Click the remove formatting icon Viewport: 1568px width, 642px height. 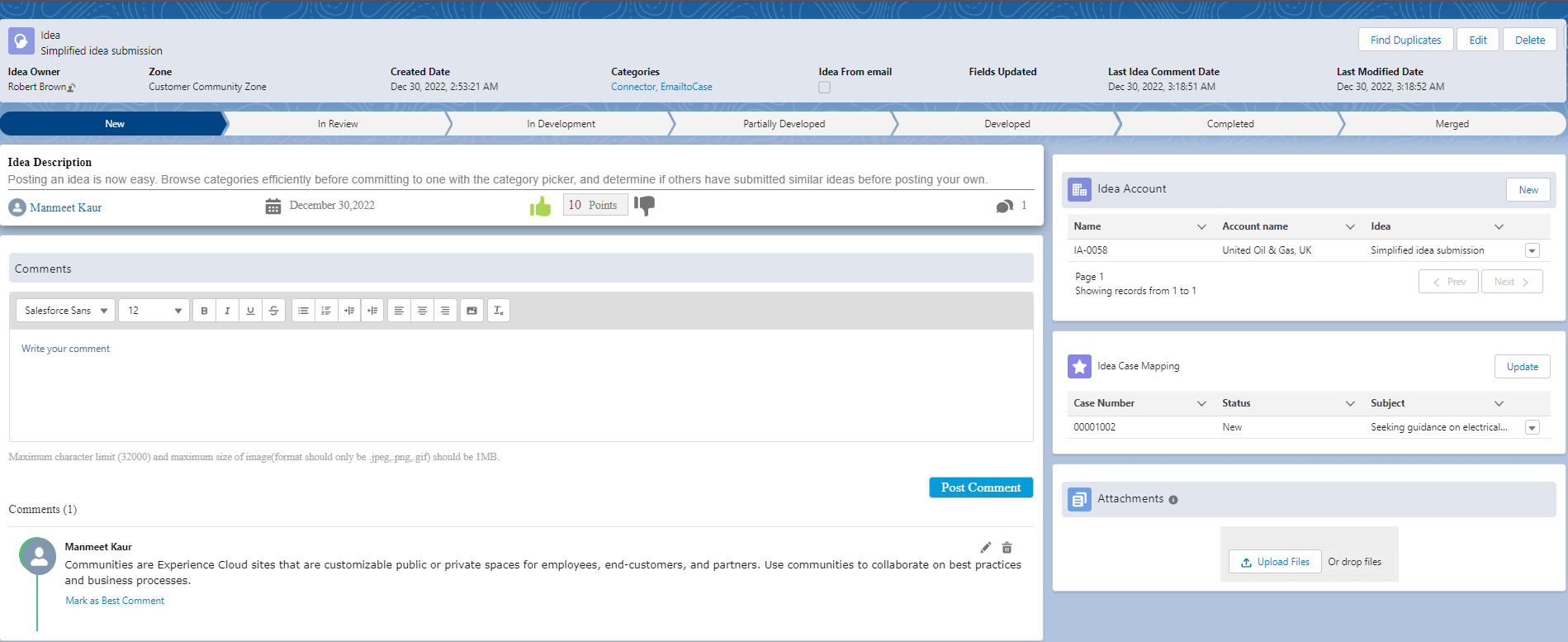coord(498,311)
